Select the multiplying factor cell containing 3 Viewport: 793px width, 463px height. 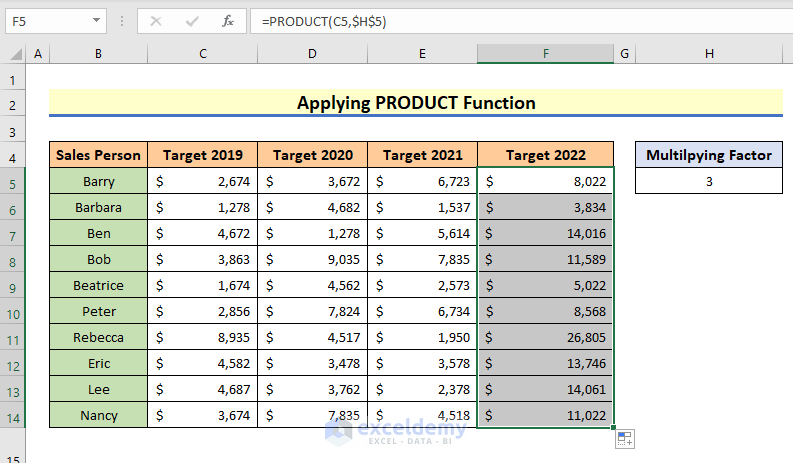click(x=709, y=181)
